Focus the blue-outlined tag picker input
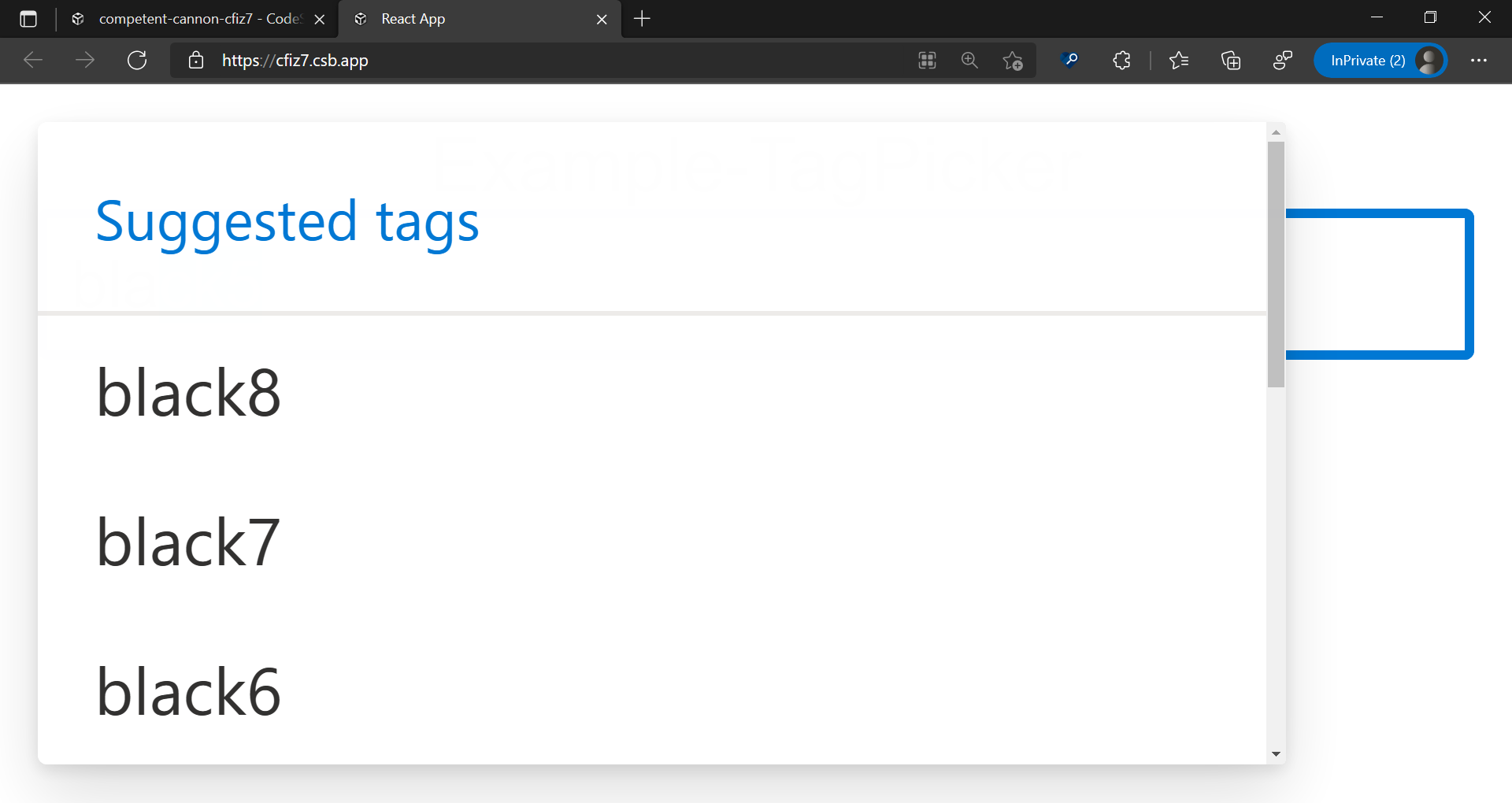This screenshot has height=803, width=1512. click(x=1378, y=284)
